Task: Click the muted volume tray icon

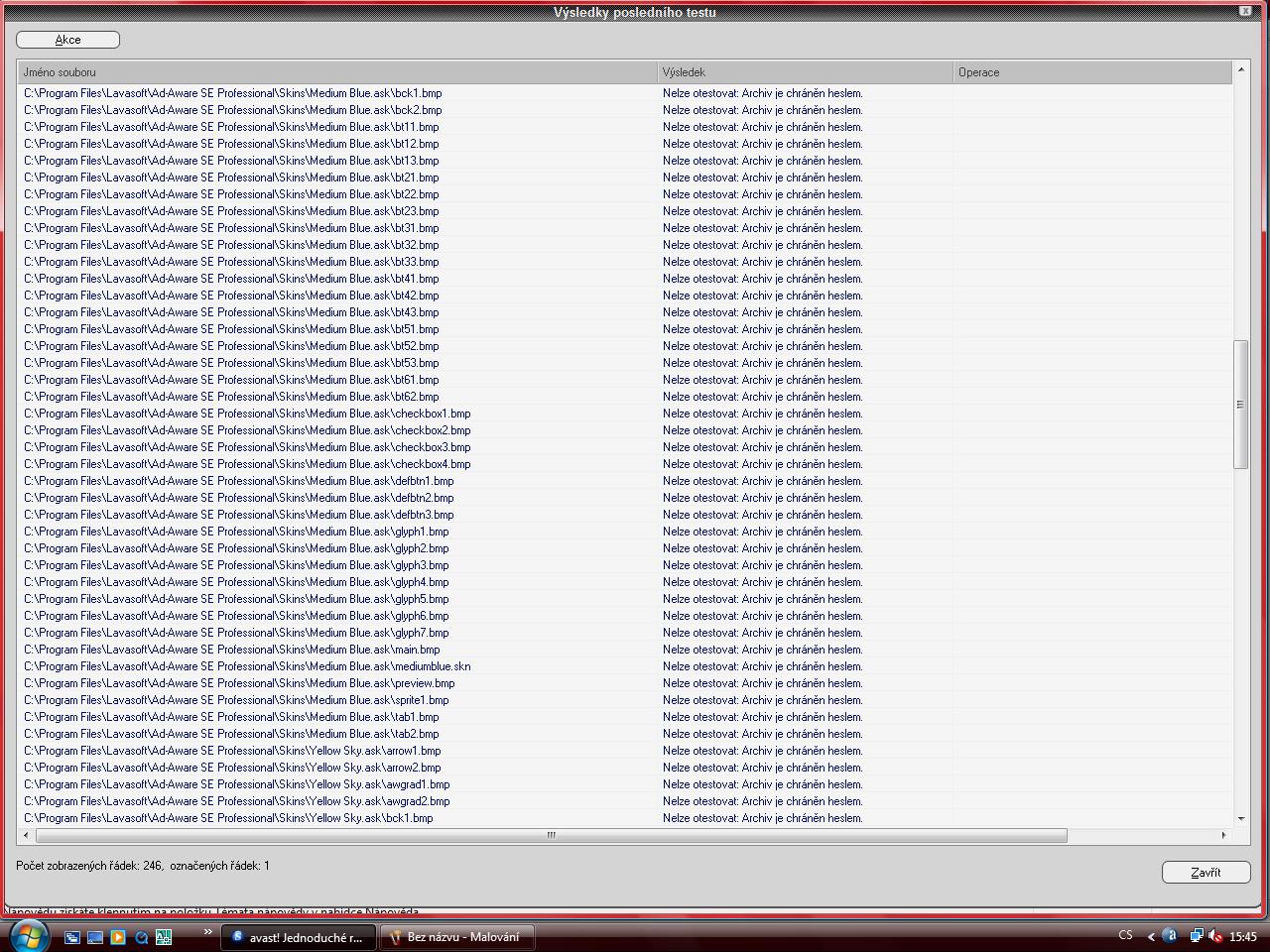Action: (1216, 935)
